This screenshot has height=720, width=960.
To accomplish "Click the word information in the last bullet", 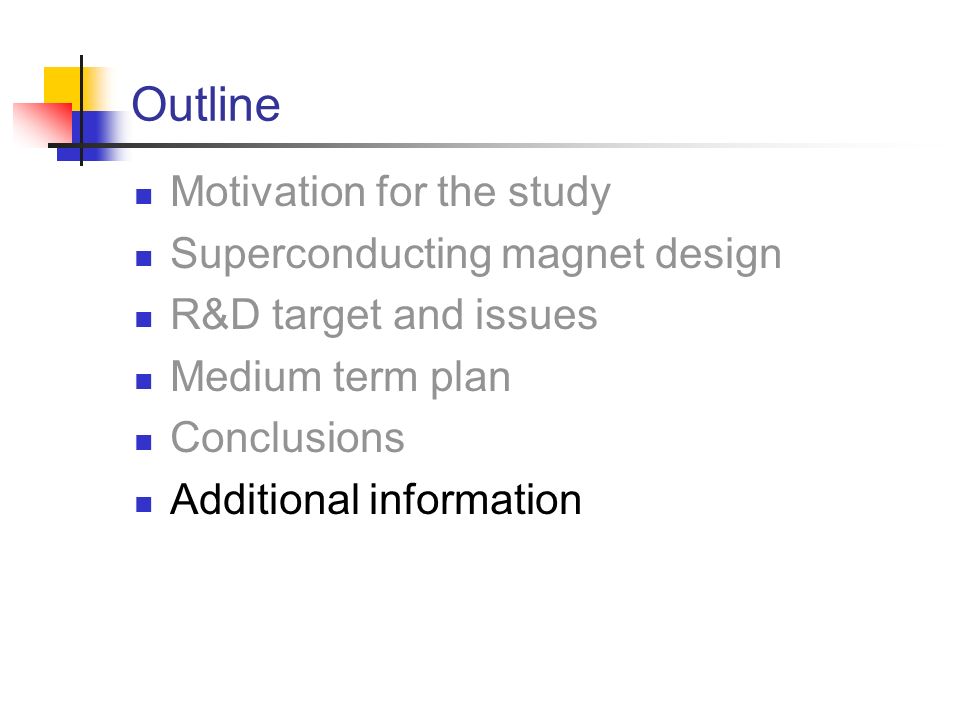I will [x=475, y=500].
